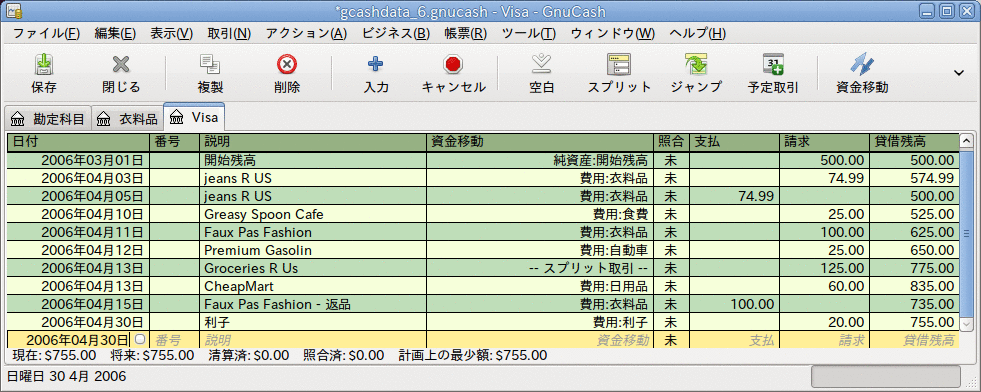Open the 帳票(R) menu
This screenshot has width=981, height=392.
click(x=465, y=33)
